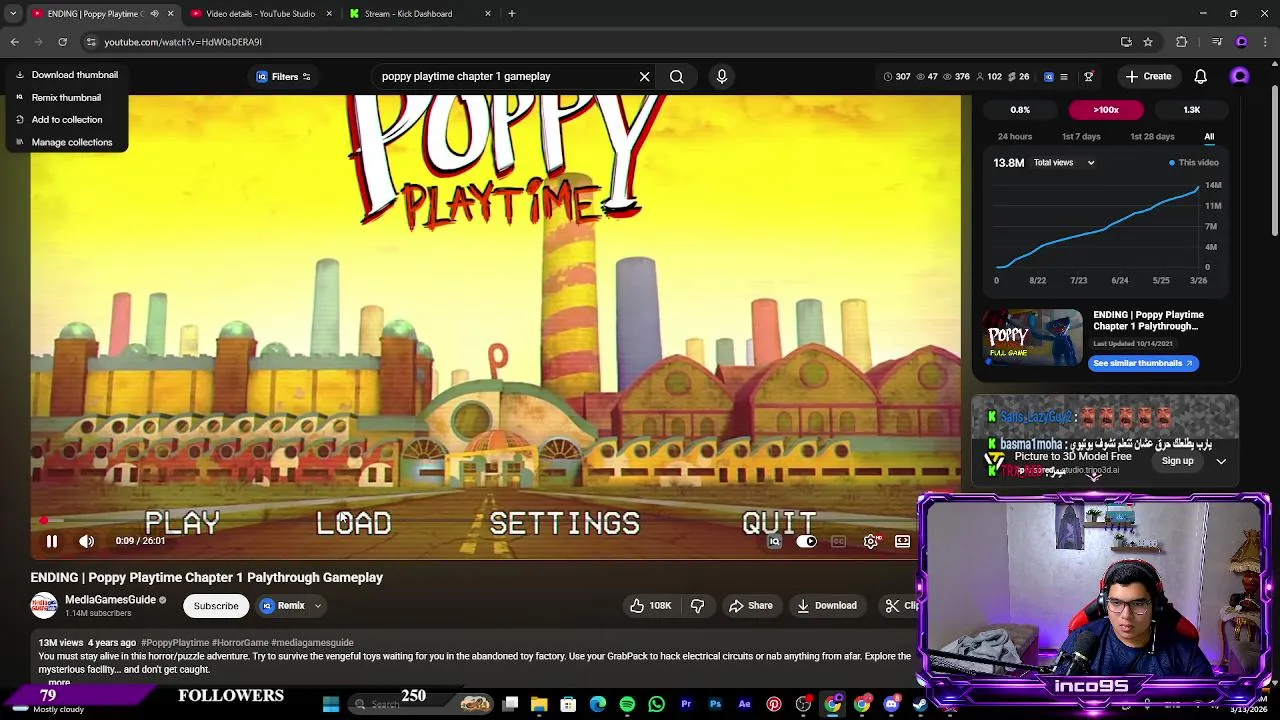1280x720 pixels.
Task: Click the >100x pill
Action: pyautogui.click(x=1105, y=110)
